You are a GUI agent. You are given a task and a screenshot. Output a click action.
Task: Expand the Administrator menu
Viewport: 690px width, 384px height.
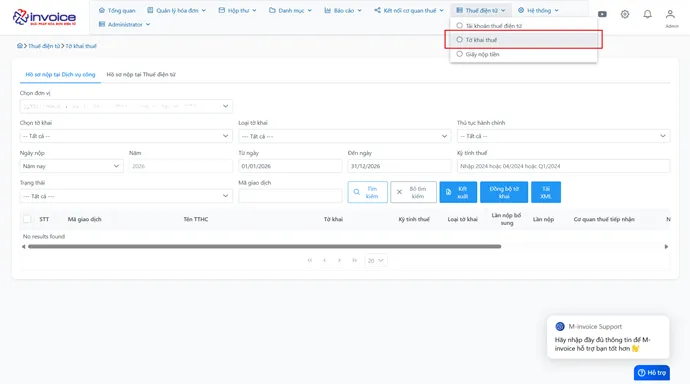pyautogui.click(x=125, y=24)
